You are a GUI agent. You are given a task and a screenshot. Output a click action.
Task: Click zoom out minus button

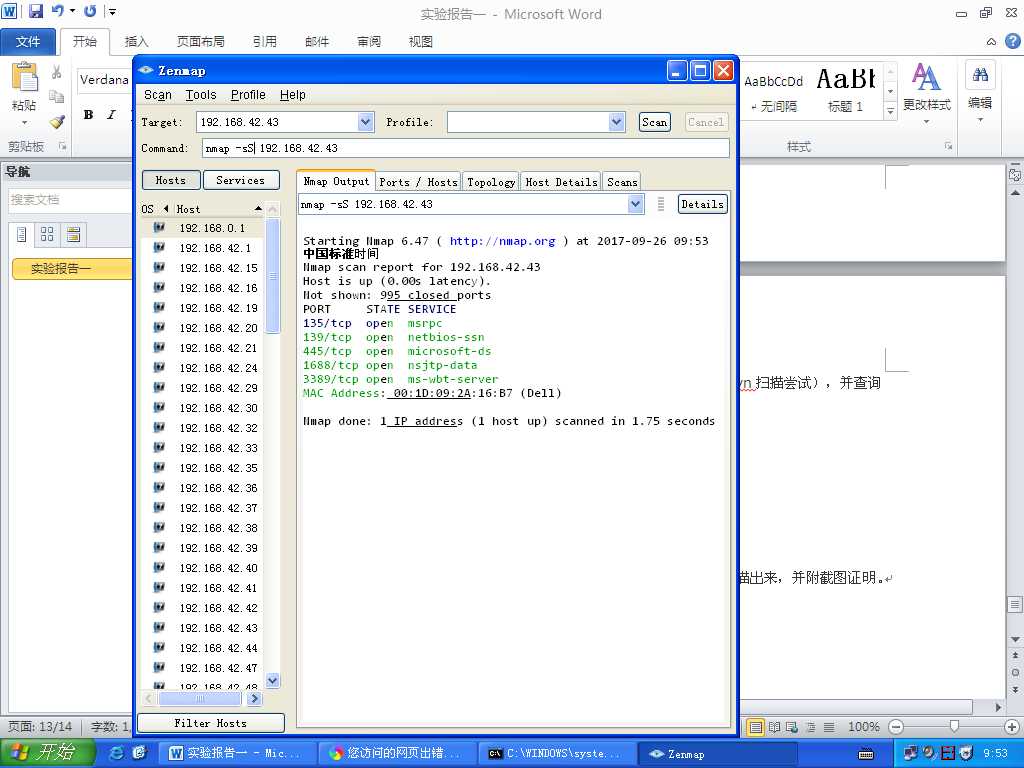pos(896,726)
